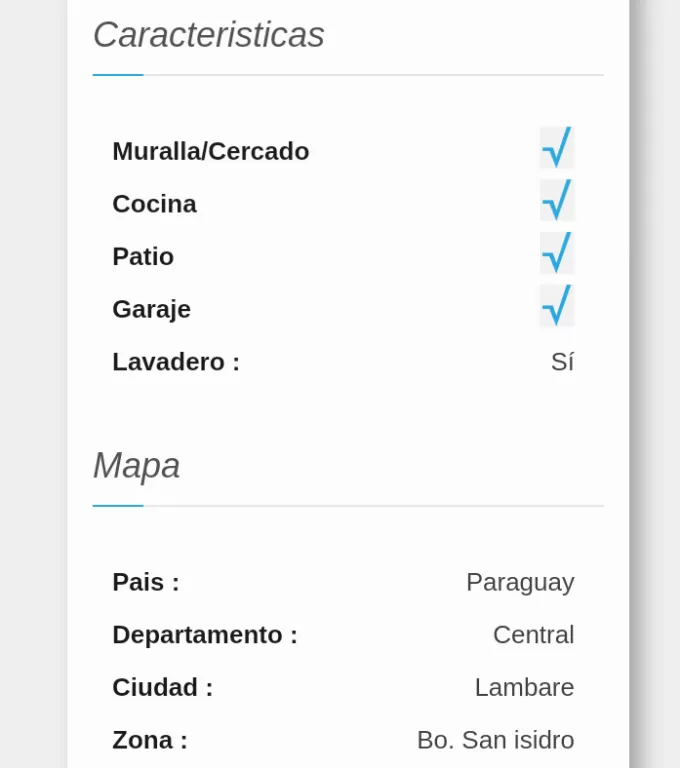Click the Ciudad label
This screenshot has height=768, width=680.
click(163, 687)
